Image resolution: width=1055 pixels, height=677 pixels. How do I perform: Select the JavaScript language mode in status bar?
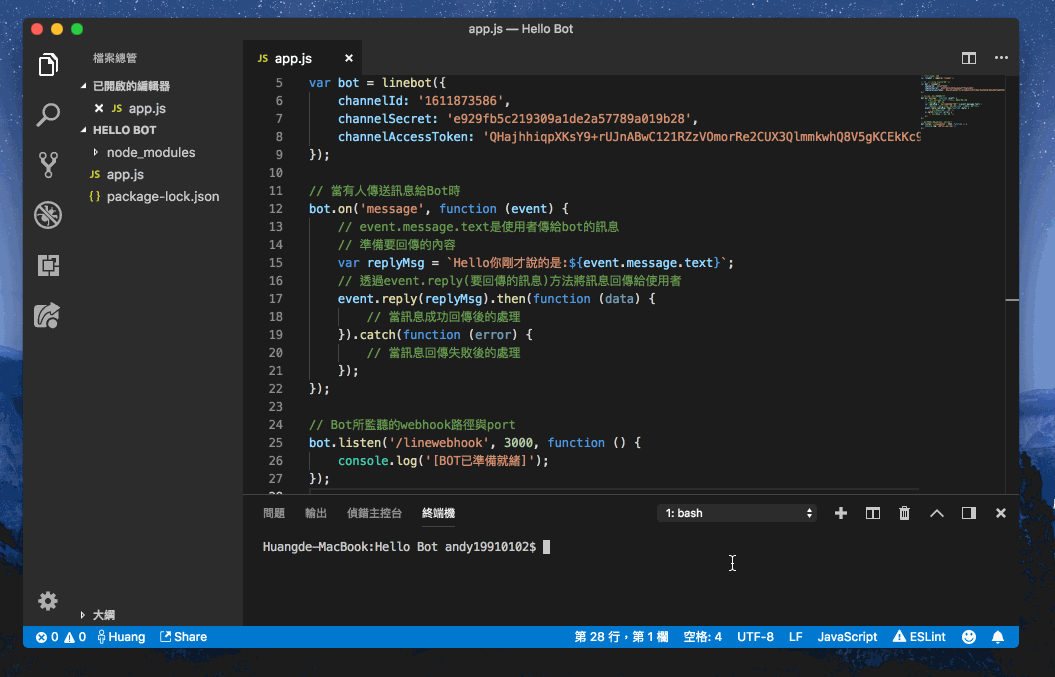tap(847, 637)
